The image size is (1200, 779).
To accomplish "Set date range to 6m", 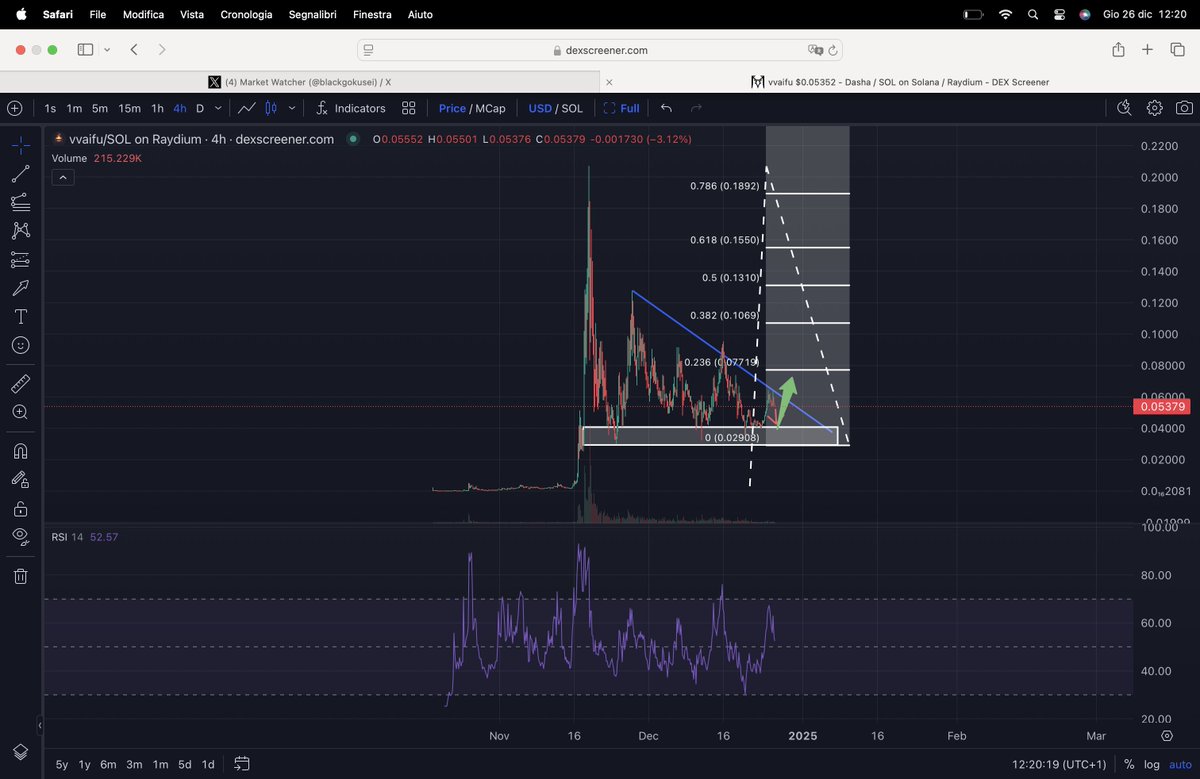I will [x=108, y=764].
